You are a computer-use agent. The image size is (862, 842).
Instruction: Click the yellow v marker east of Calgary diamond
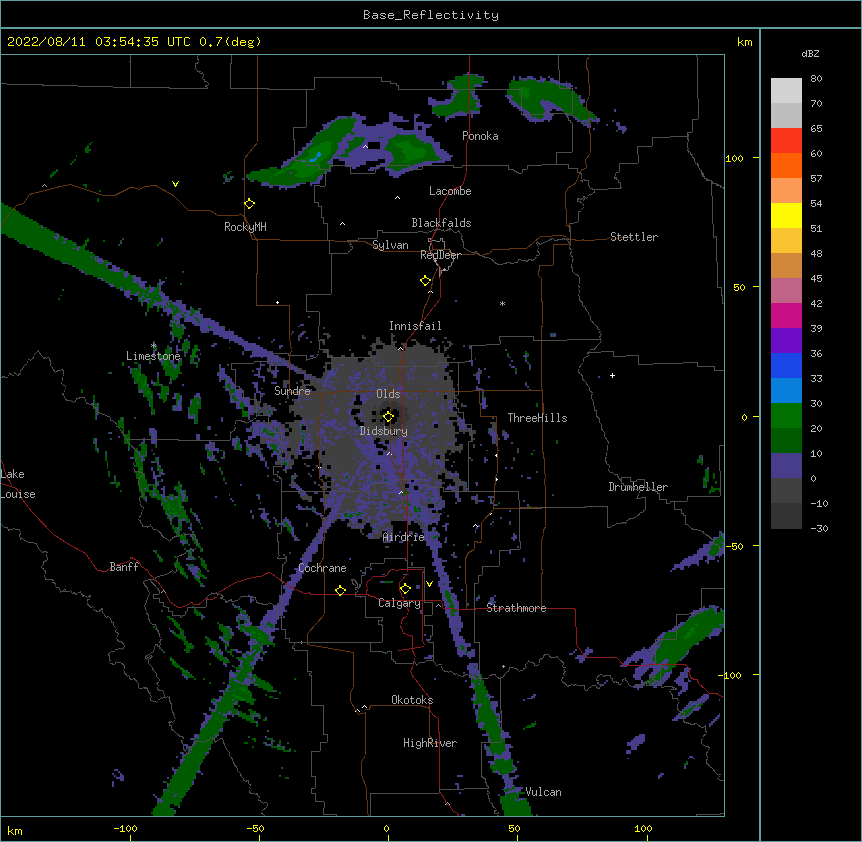429,584
